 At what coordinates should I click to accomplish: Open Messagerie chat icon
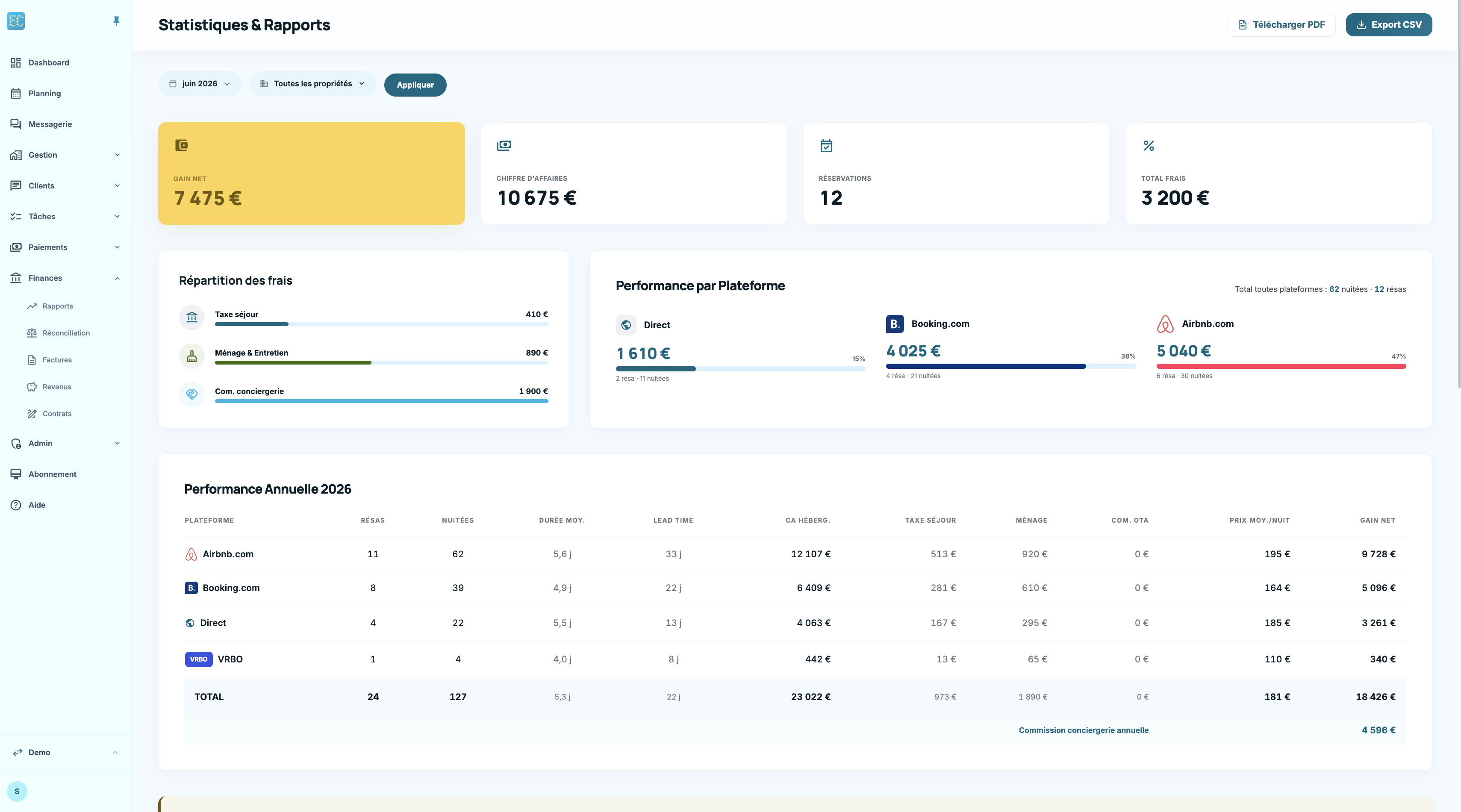(16, 124)
